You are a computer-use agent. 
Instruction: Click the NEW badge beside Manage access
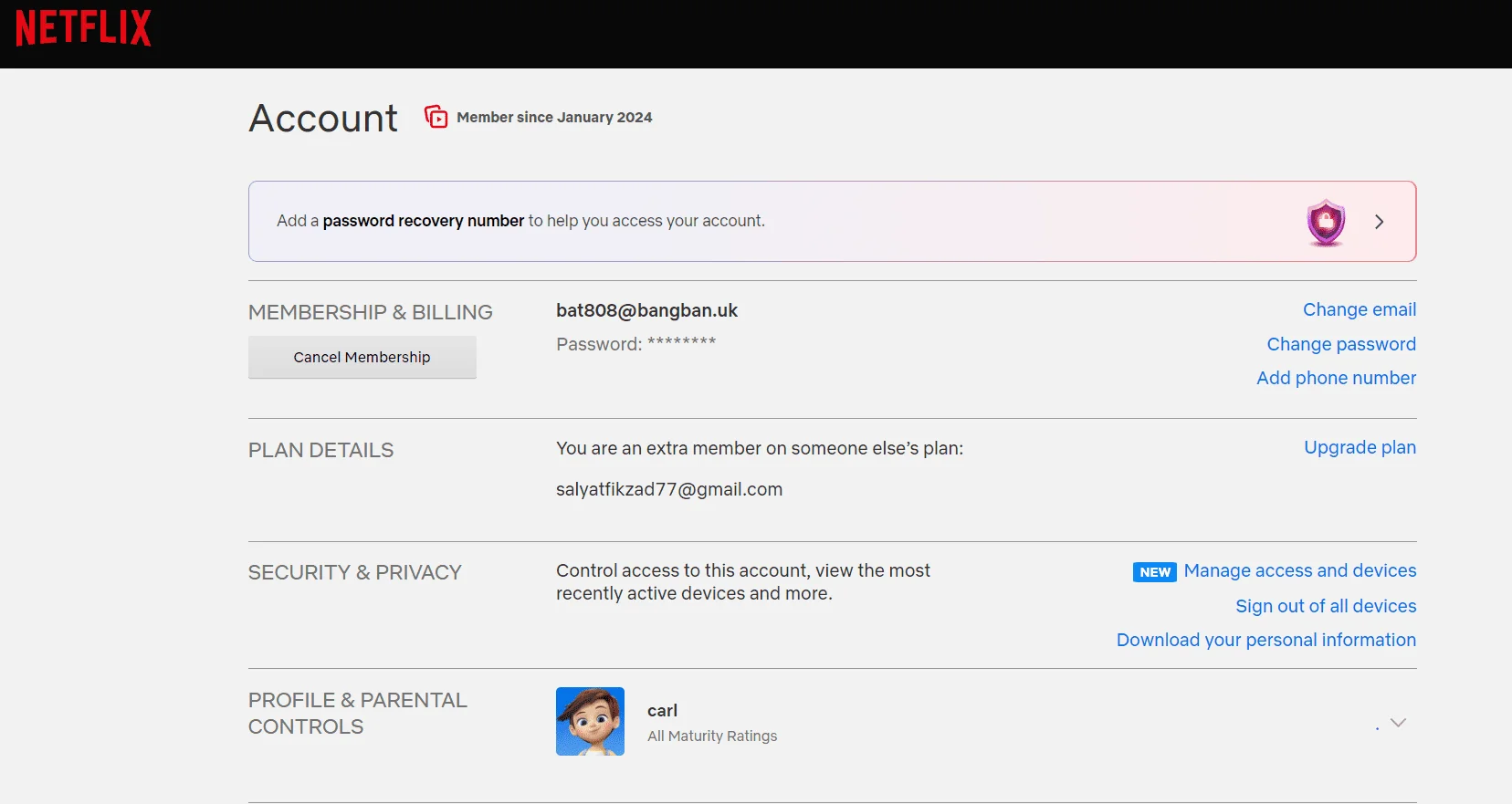(1154, 572)
